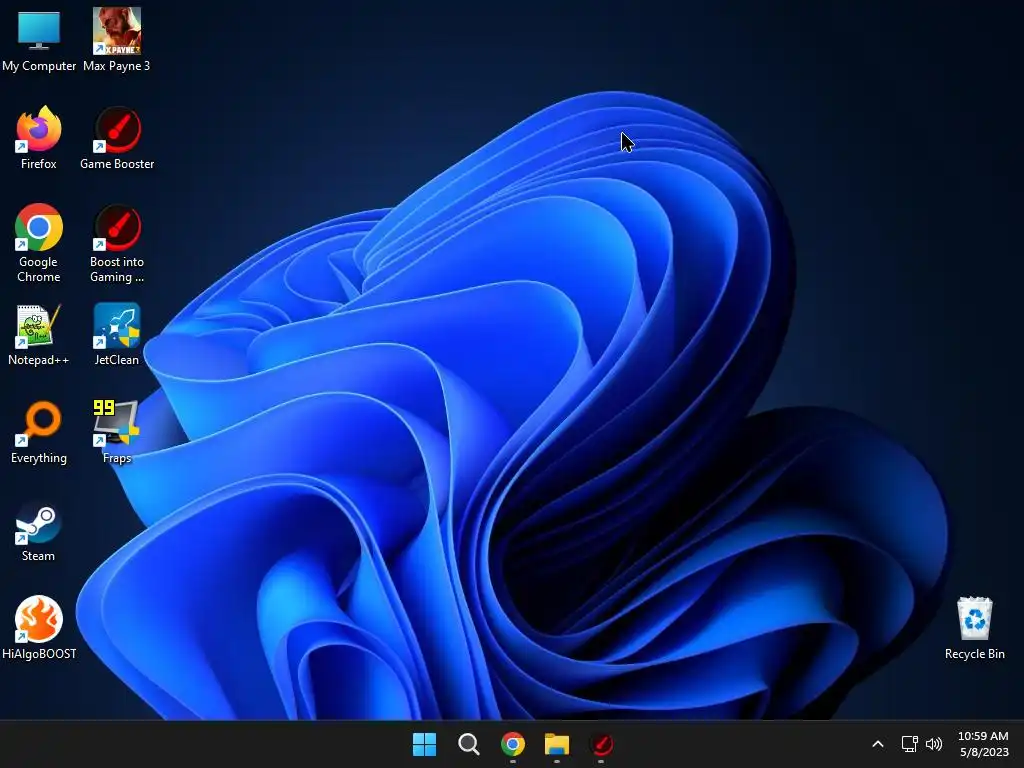Open the My Computer desktop icon
This screenshot has height=768, width=1024.
[x=39, y=40]
